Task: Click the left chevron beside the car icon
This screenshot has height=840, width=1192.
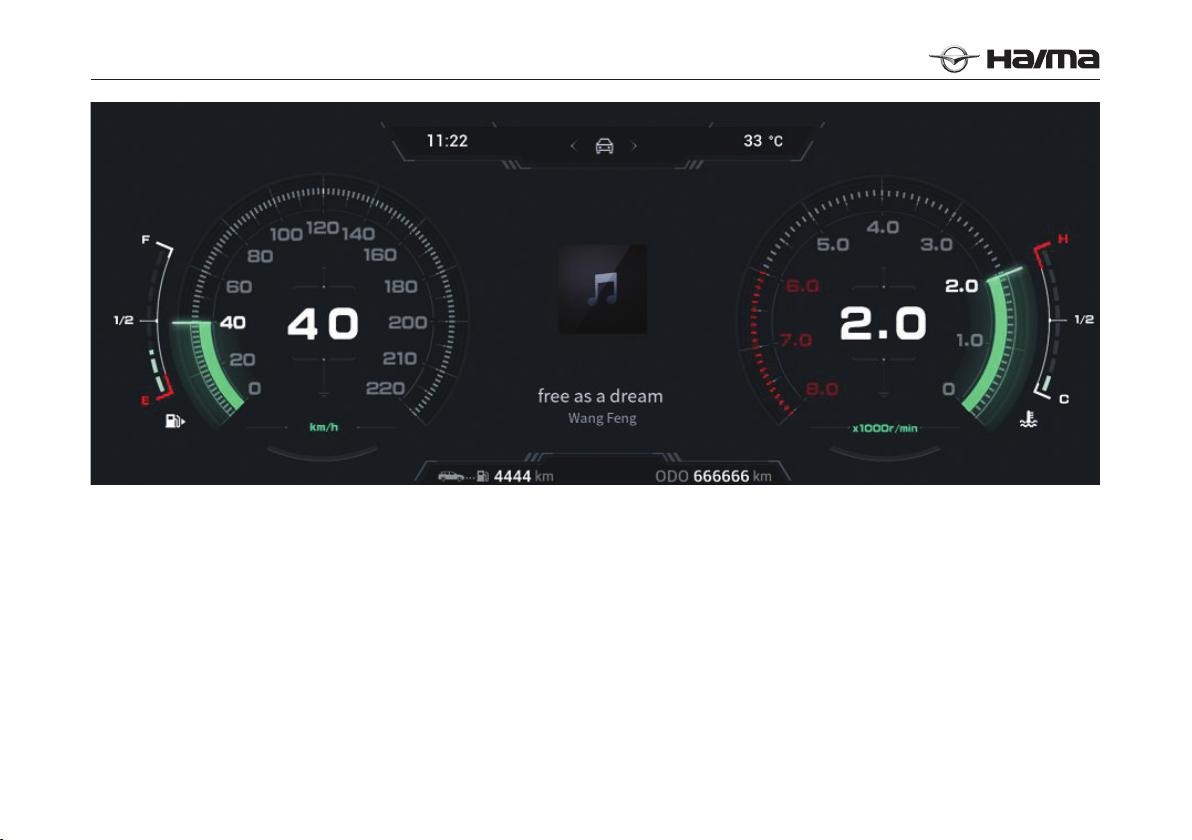Action: (x=573, y=146)
